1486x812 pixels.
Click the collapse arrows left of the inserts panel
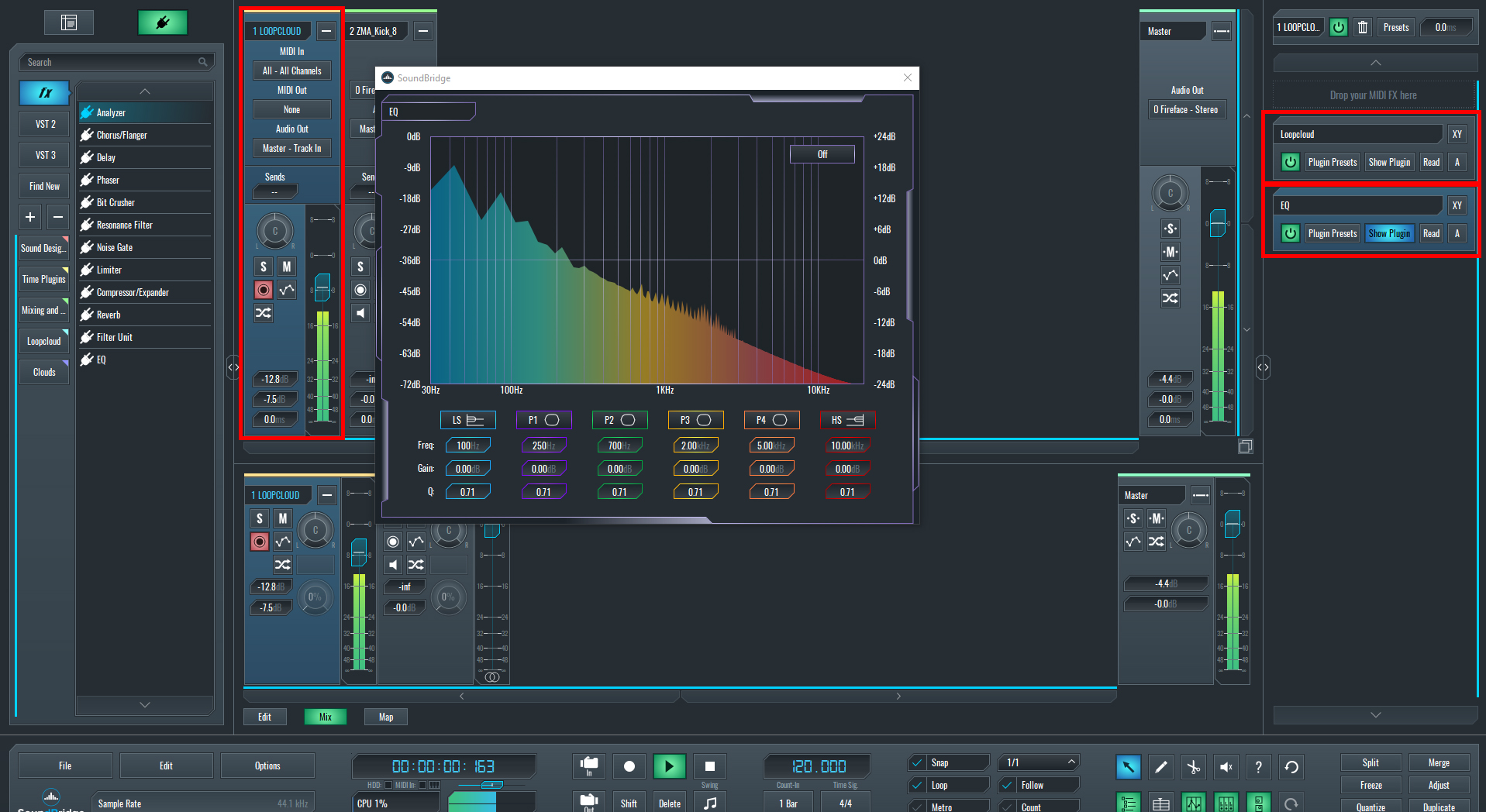tap(1264, 367)
